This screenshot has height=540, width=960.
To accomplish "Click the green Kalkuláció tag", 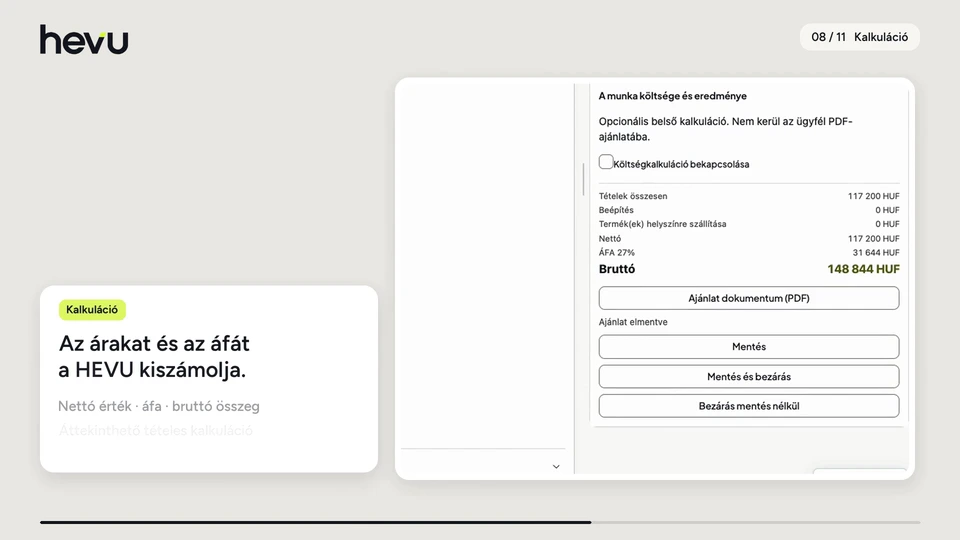I will (x=92, y=310).
